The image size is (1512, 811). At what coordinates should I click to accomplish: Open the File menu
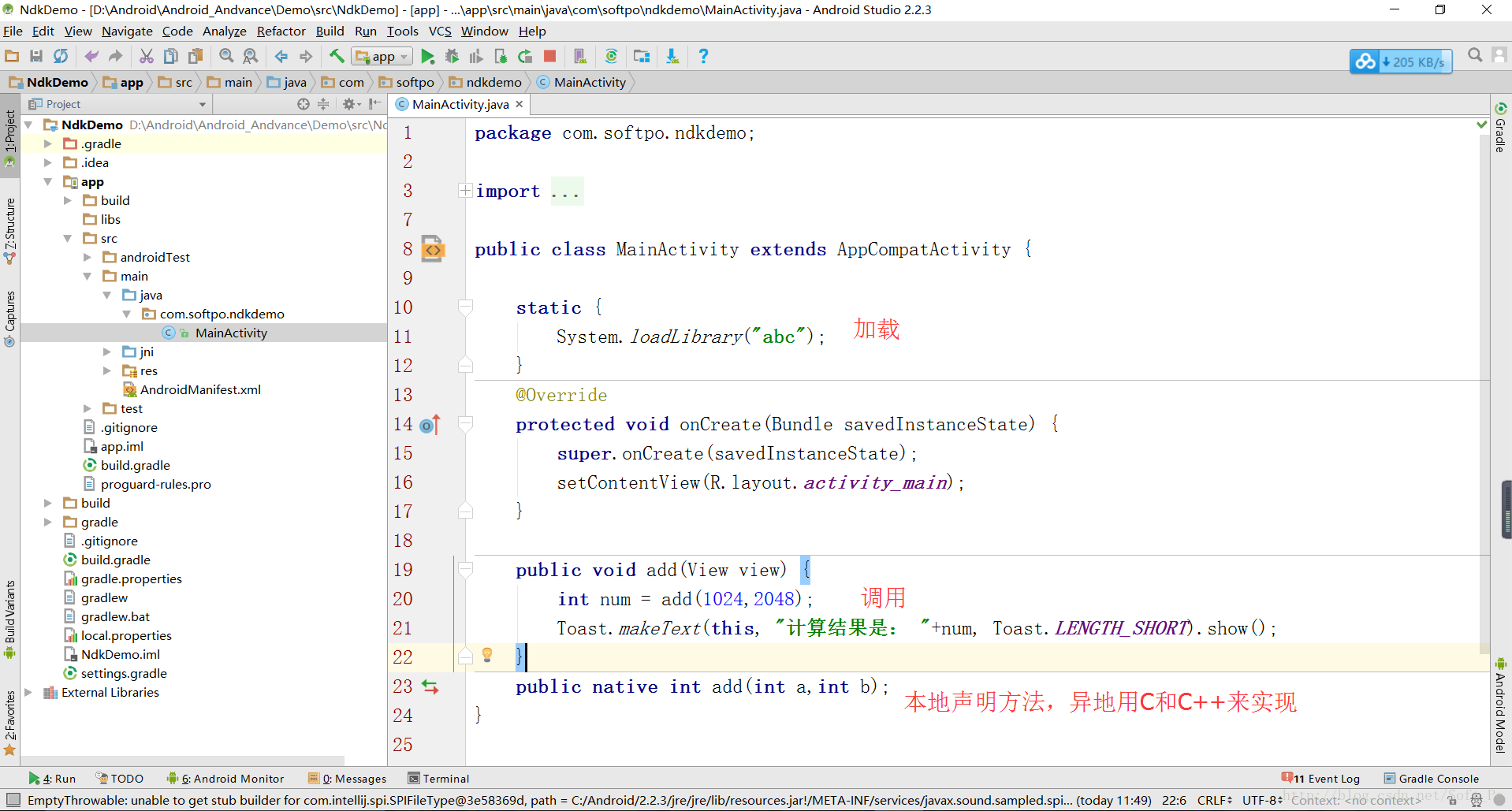[x=13, y=32]
